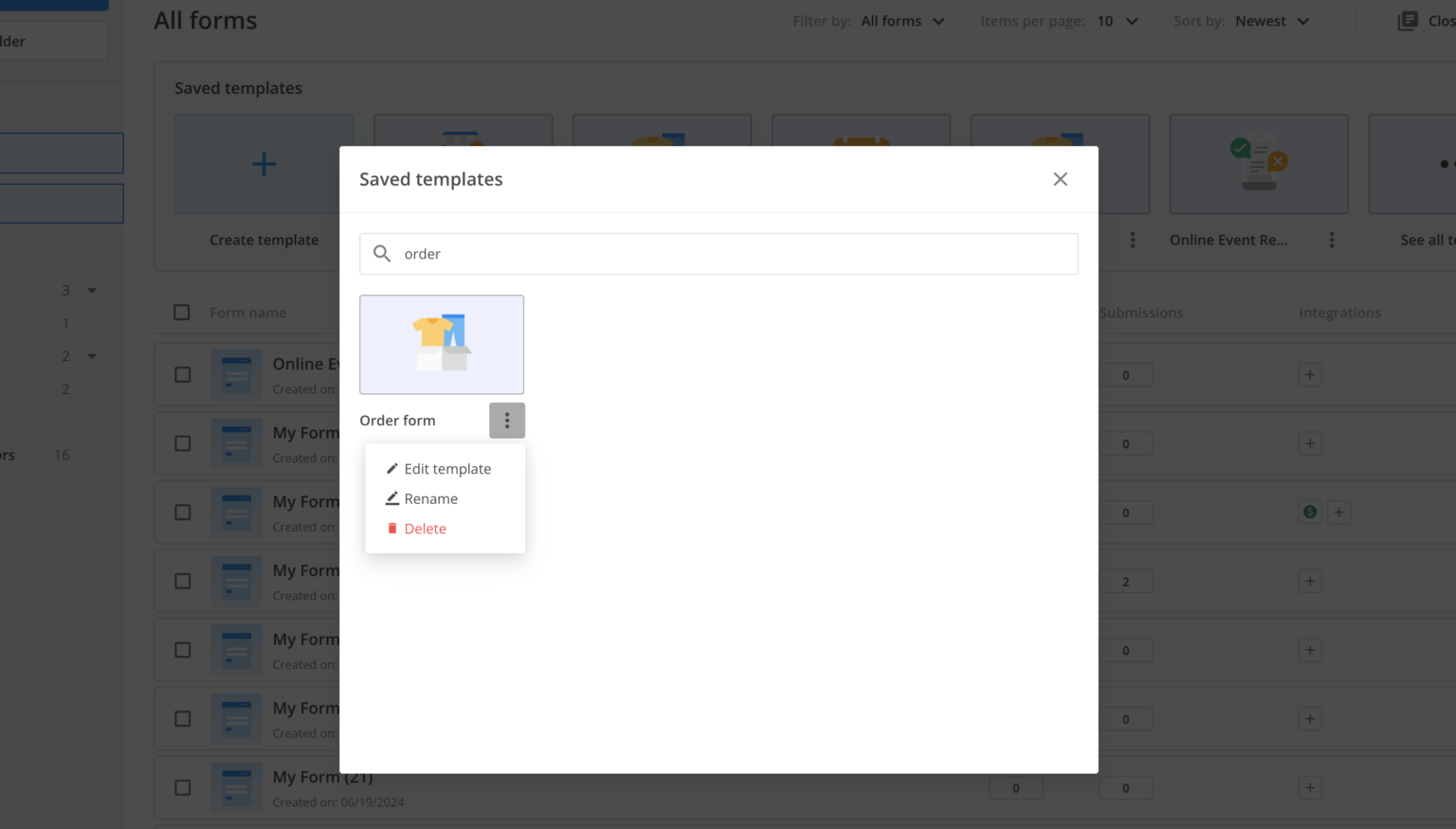Click the search magnifier icon in dialog
Image resolution: width=1456 pixels, height=829 pixels.
click(x=382, y=254)
